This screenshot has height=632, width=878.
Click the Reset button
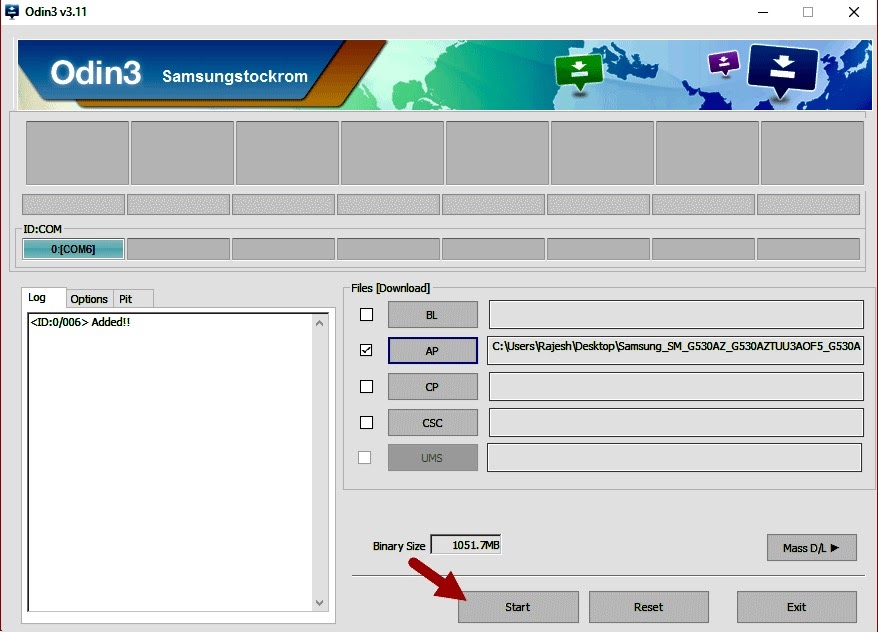pyautogui.click(x=648, y=607)
